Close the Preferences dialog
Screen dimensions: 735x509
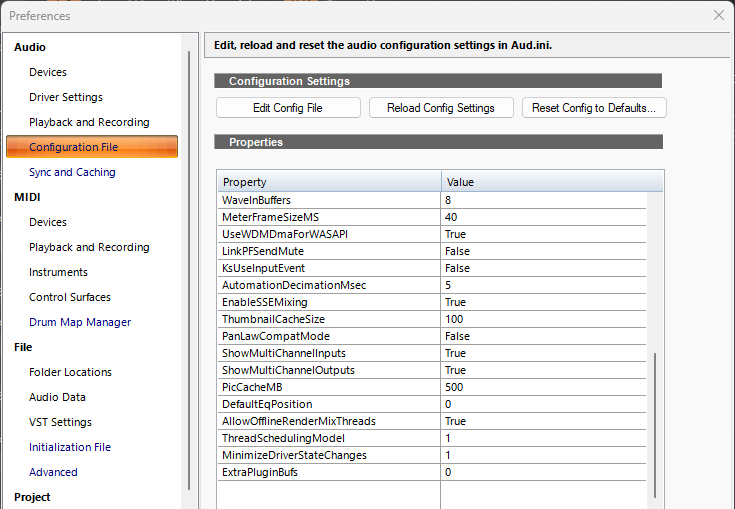click(719, 15)
